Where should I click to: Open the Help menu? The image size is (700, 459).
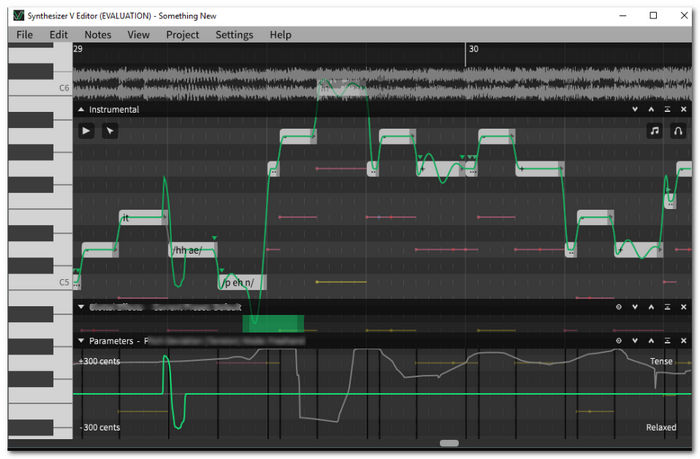[280, 34]
